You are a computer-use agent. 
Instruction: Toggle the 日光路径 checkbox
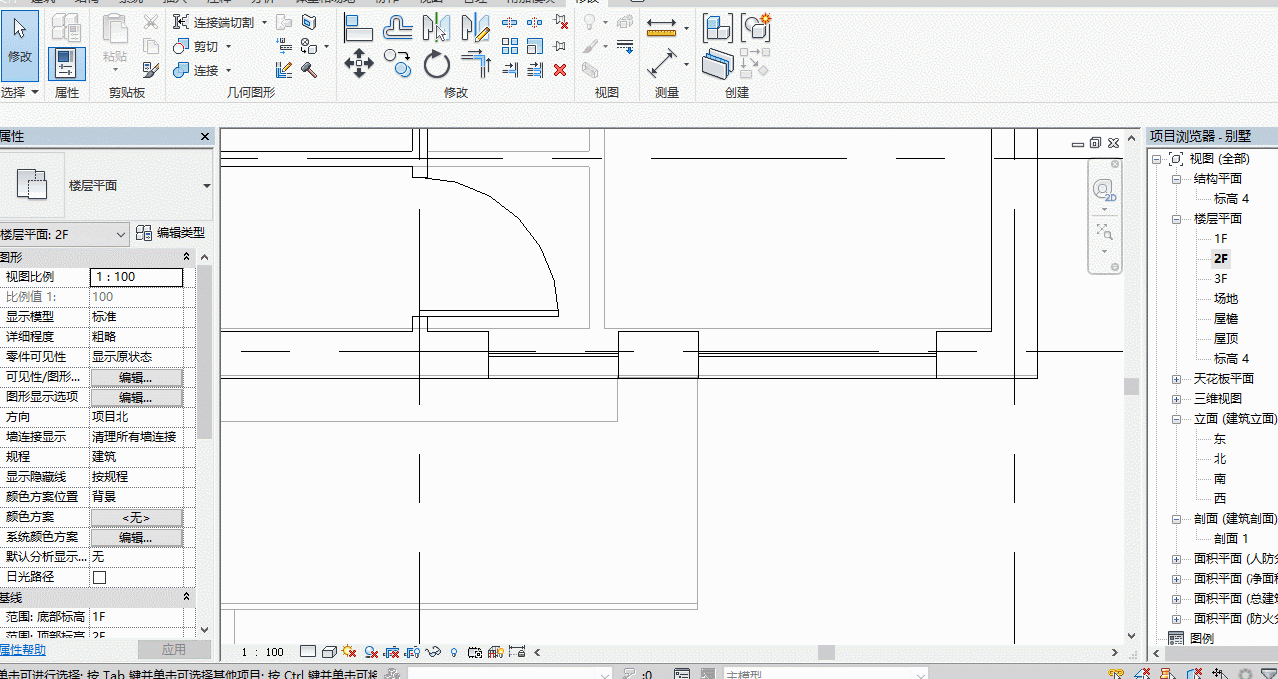(99, 577)
